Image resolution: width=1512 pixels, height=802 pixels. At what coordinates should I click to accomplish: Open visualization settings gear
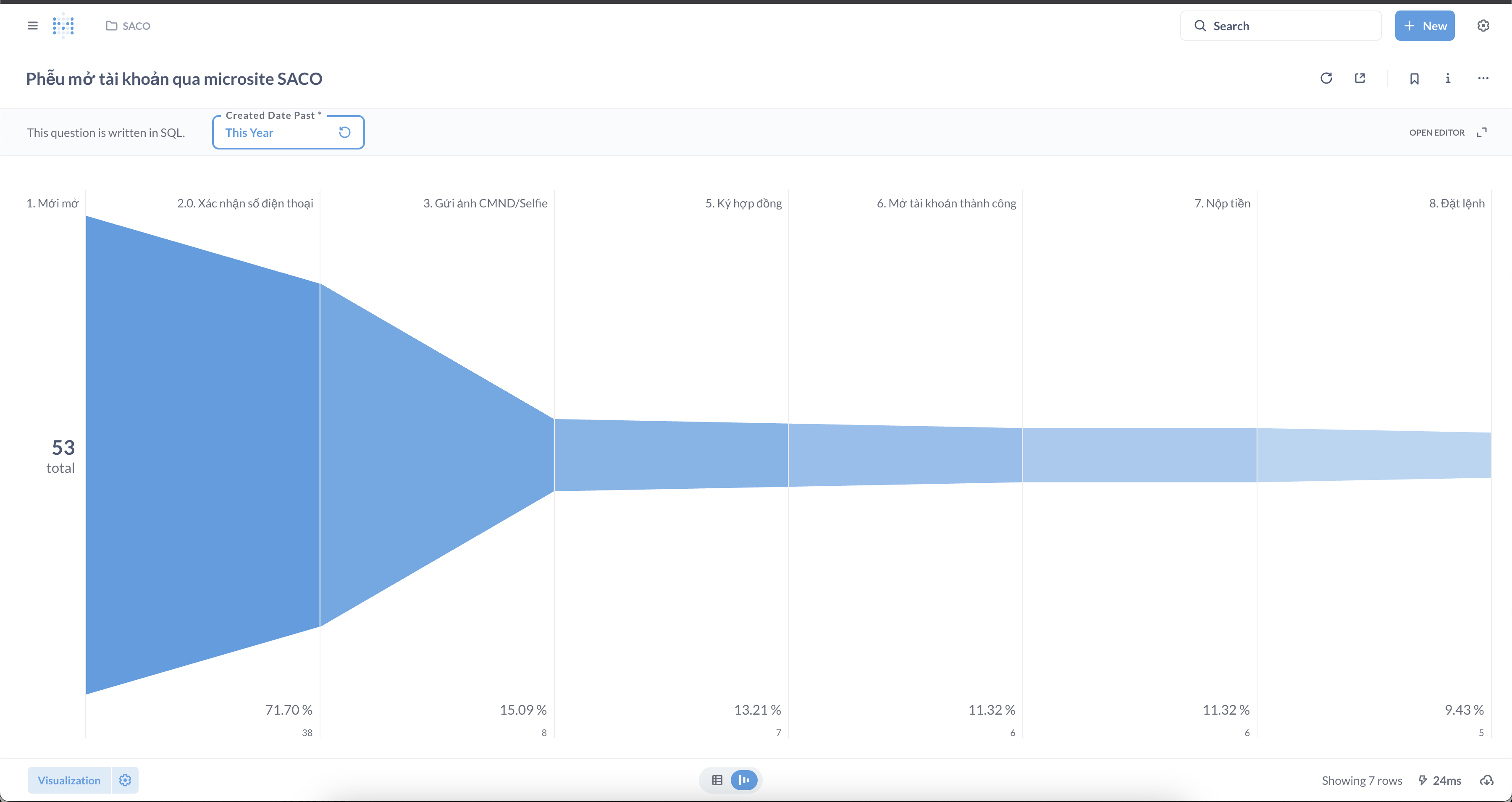125,780
